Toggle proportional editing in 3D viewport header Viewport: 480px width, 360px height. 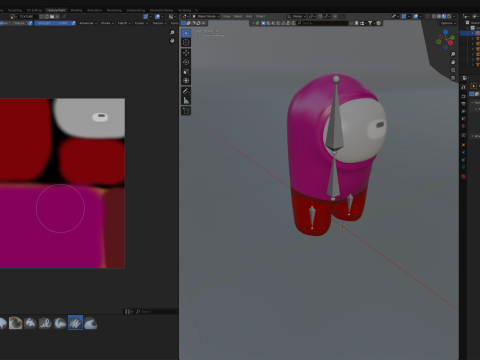[335, 16]
